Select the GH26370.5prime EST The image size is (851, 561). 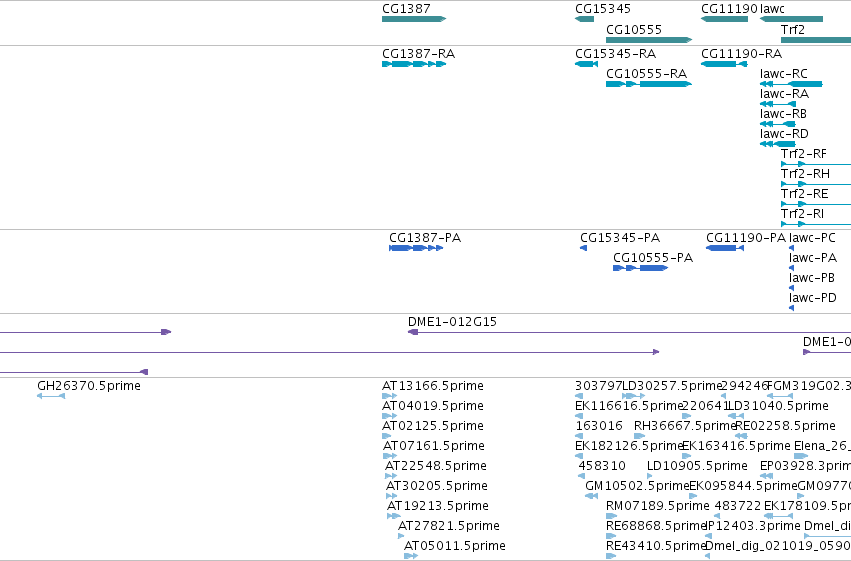[51, 396]
